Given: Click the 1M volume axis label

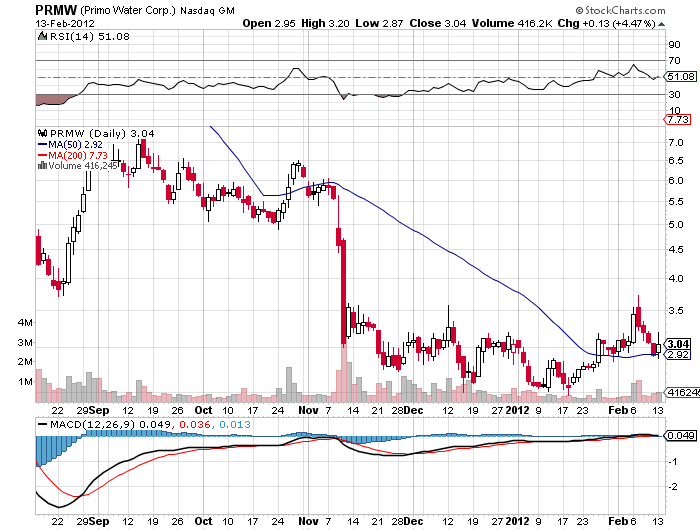Looking at the screenshot, I should click(x=25, y=382).
